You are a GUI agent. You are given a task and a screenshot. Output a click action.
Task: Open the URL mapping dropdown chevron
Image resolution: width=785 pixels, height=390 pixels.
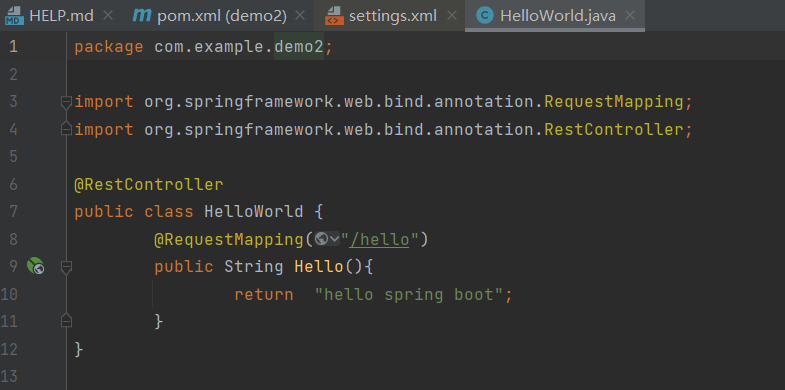point(334,240)
